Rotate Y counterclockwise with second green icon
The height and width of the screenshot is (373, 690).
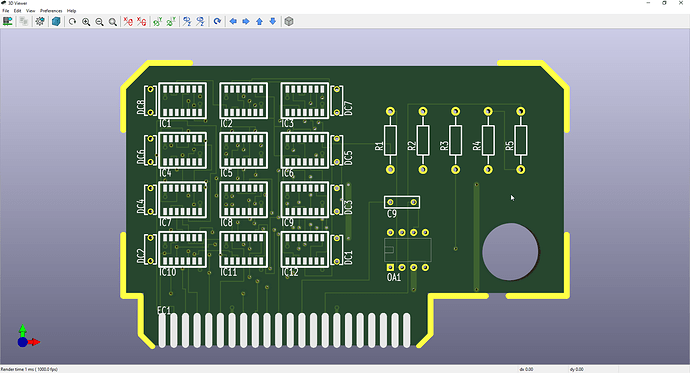click(171, 22)
